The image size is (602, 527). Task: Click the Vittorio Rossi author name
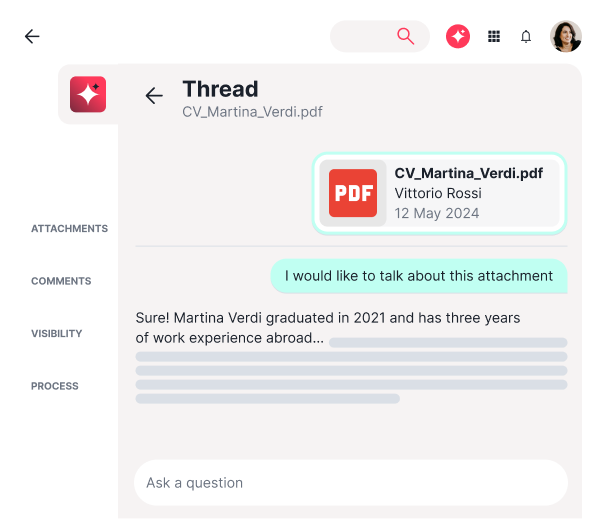click(437, 193)
